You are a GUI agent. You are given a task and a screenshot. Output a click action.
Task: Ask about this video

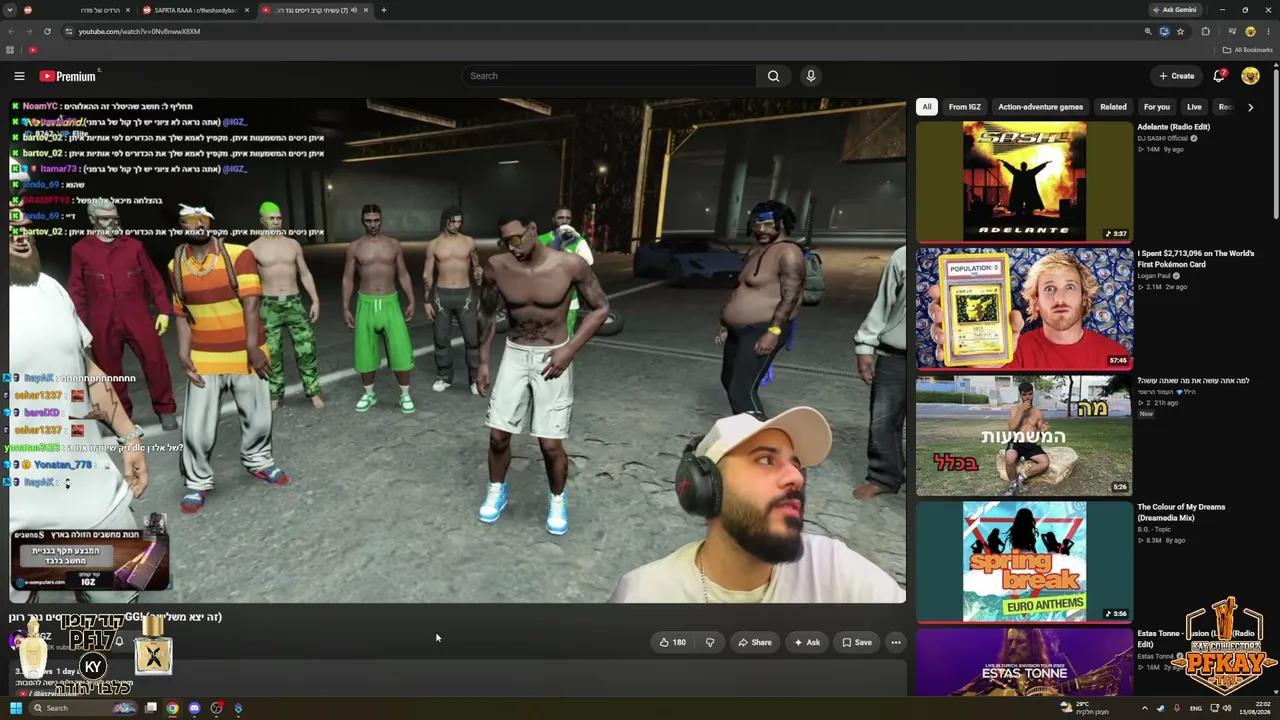point(807,642)
